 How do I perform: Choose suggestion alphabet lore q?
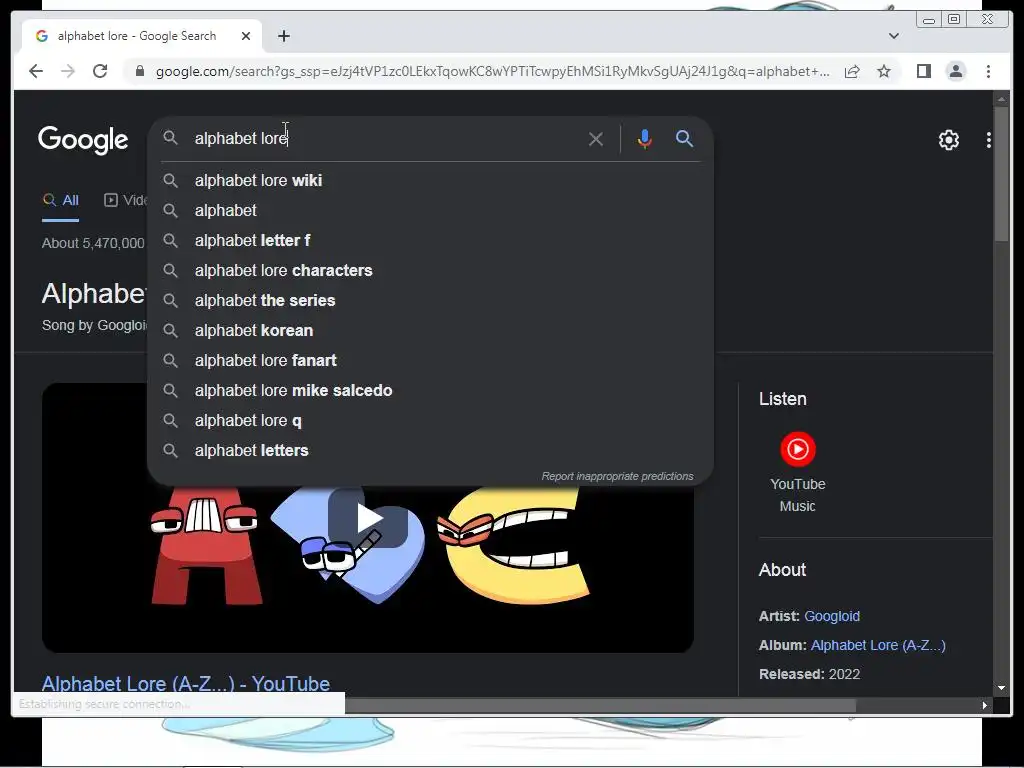coord(430,421)
